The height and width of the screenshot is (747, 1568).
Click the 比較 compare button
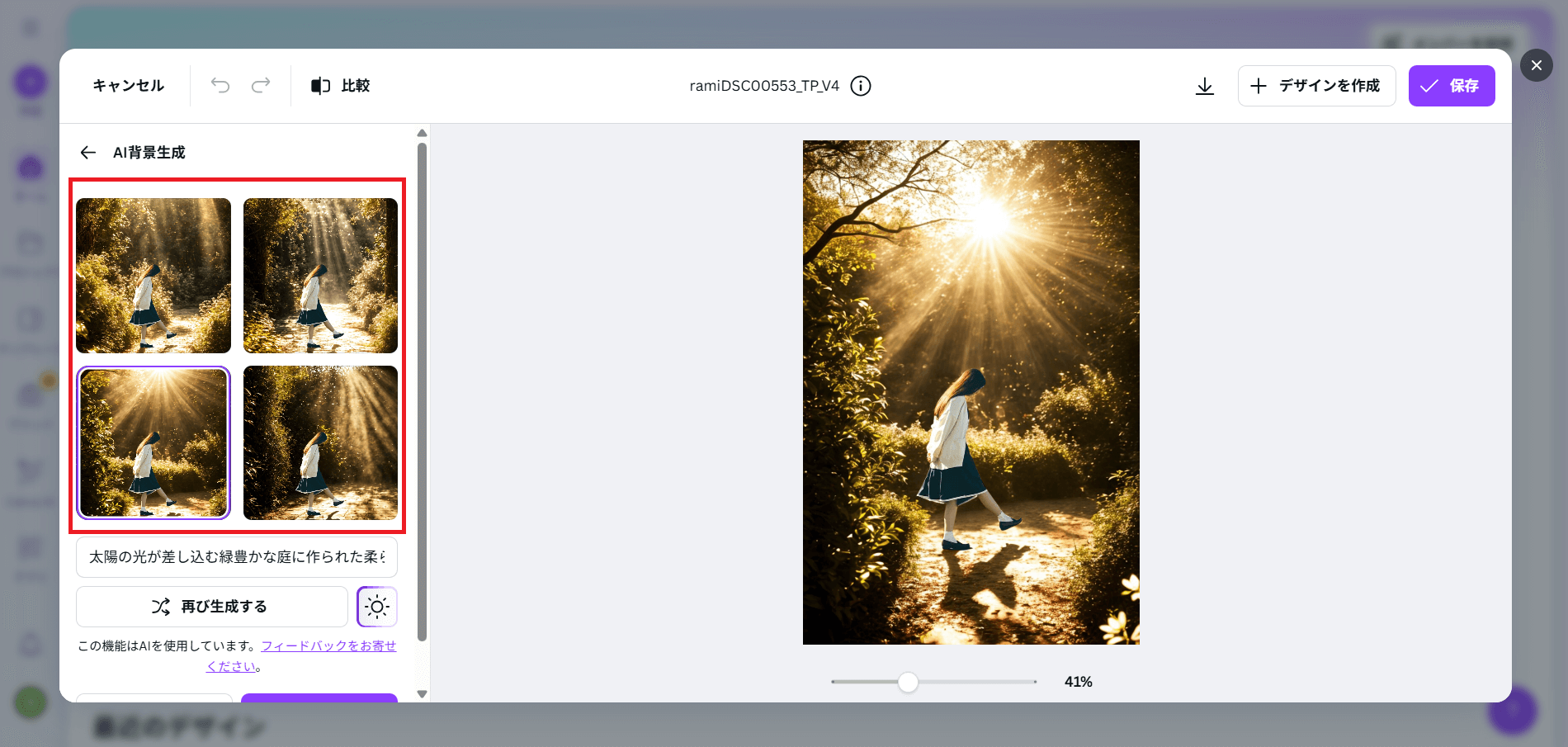click(340, 86)
